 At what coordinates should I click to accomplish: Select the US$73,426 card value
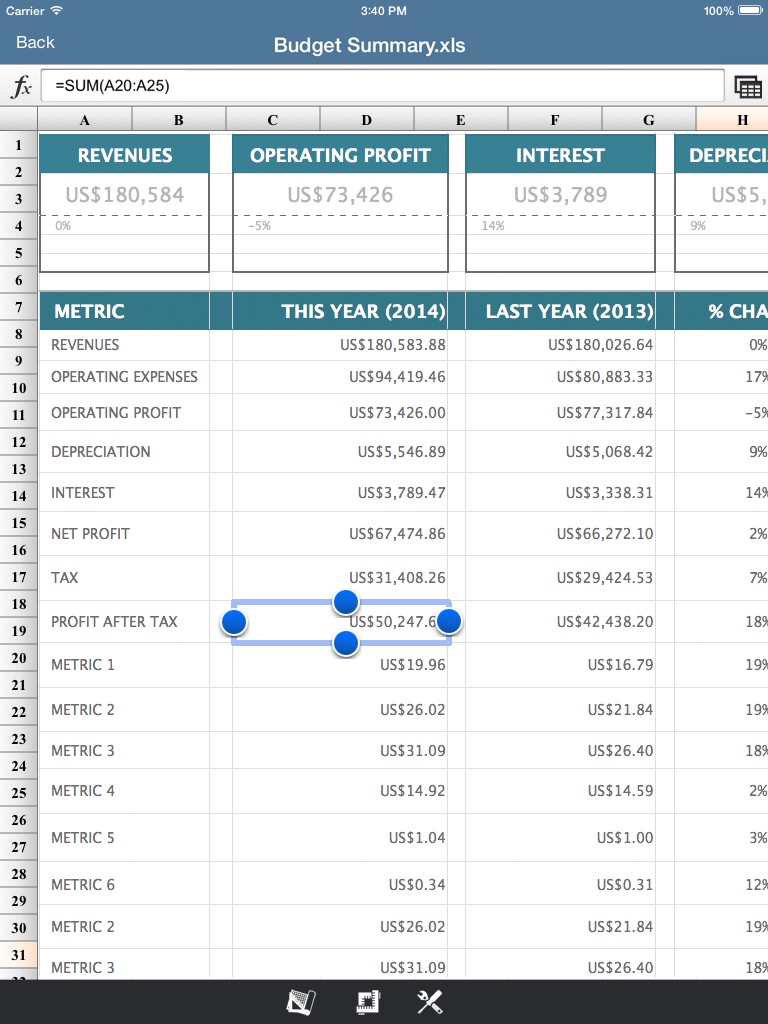click(340, 195)
